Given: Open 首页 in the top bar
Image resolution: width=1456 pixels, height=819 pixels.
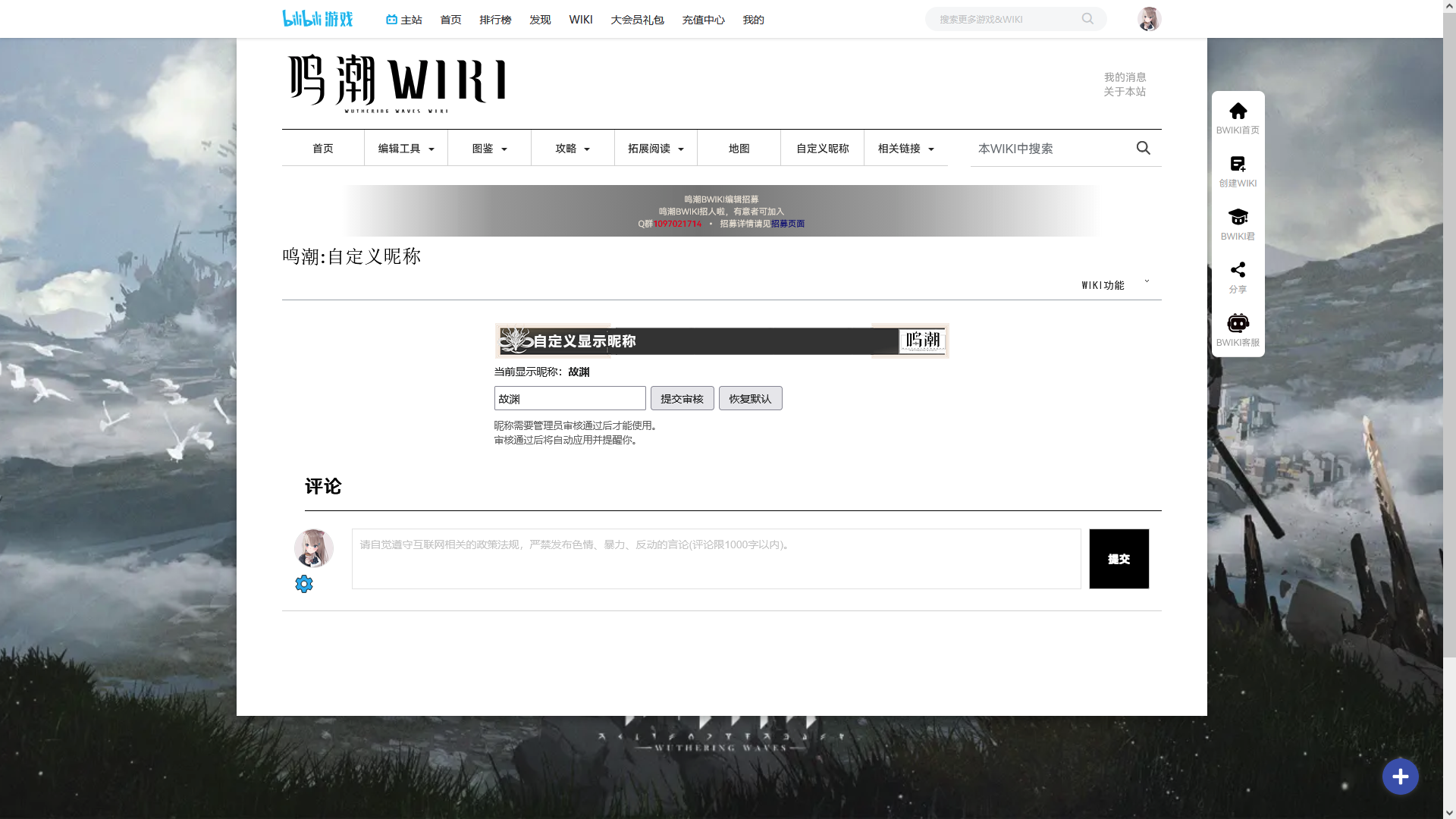Looking at the screenshot, I should click(450, 20).
